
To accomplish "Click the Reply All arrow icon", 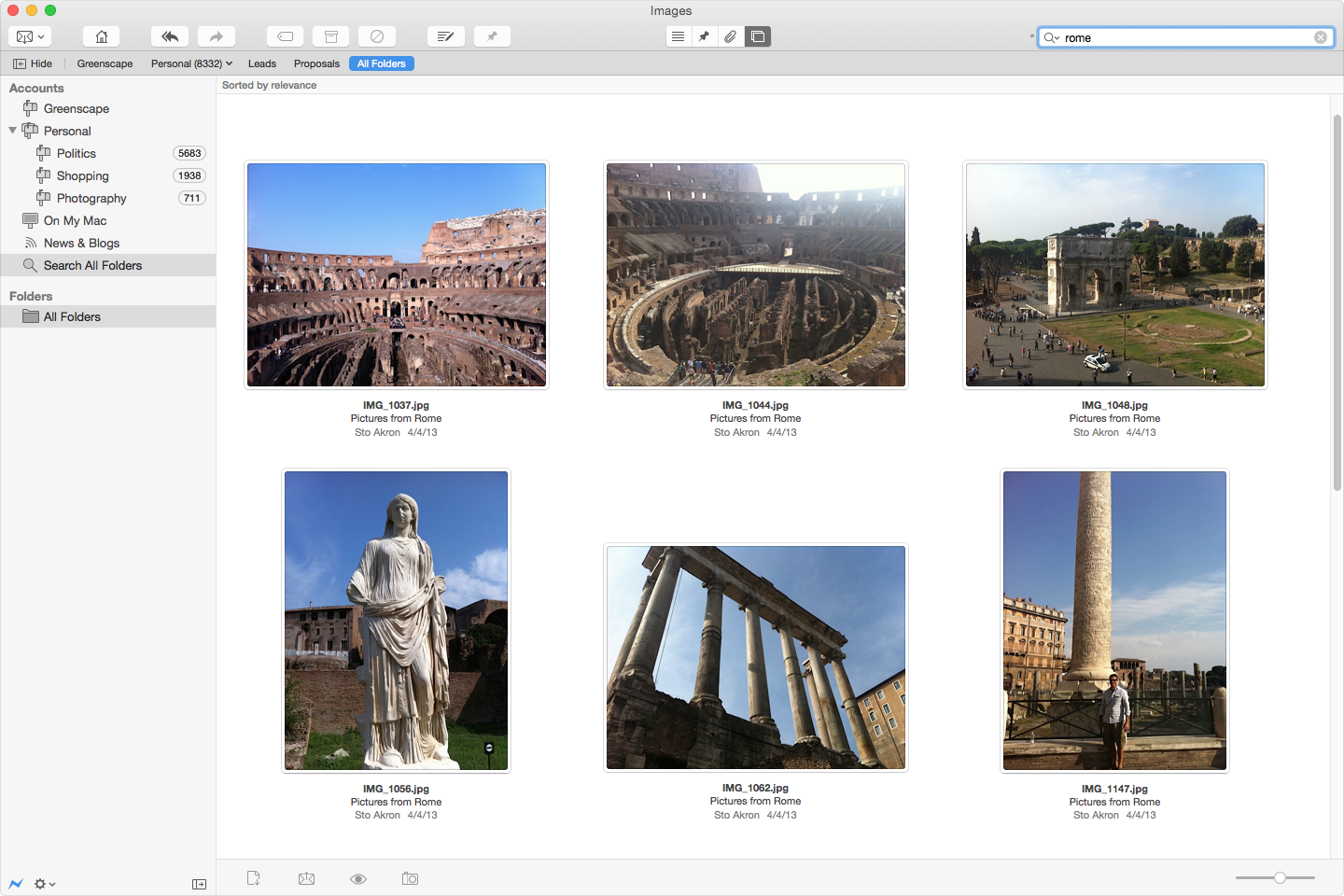I will tap(170, 36).
